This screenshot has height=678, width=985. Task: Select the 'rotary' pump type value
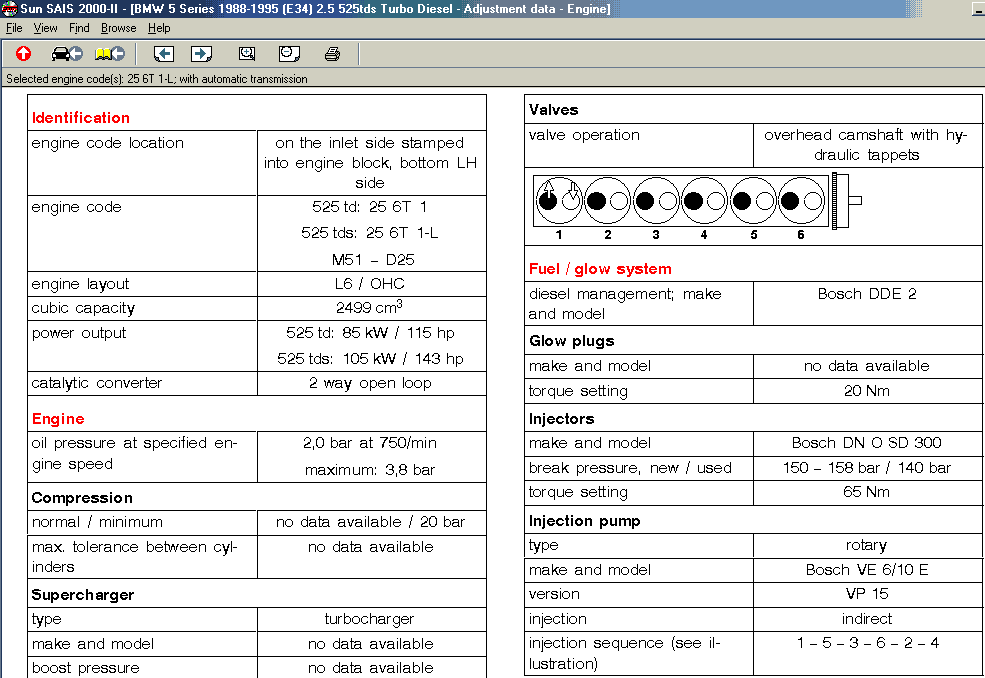pyautogui.click(x=867, y=545)
